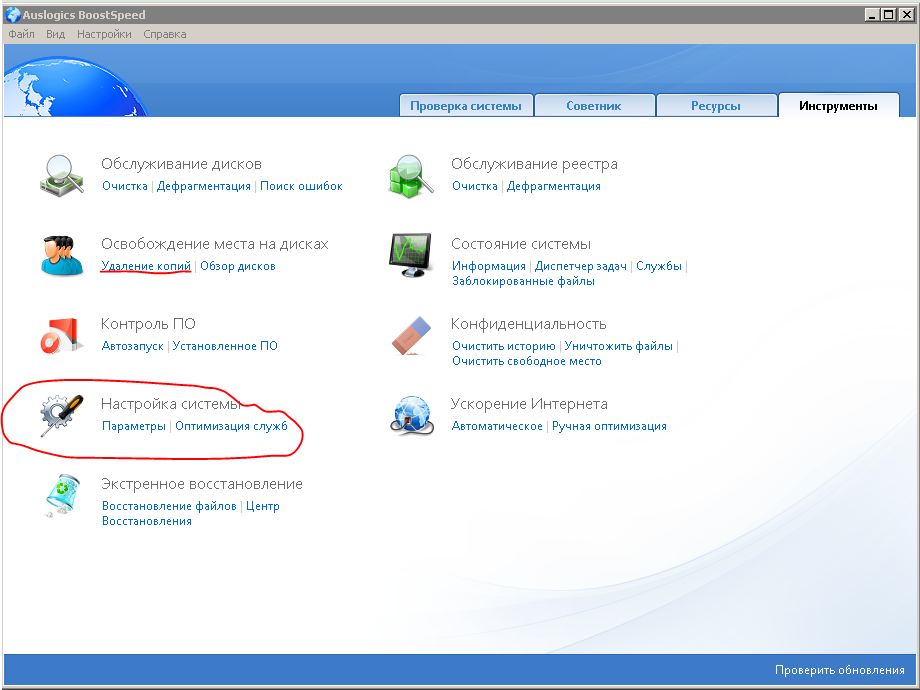
Task: Click the Ускорение Интернета heading
Action: [529, 404]
